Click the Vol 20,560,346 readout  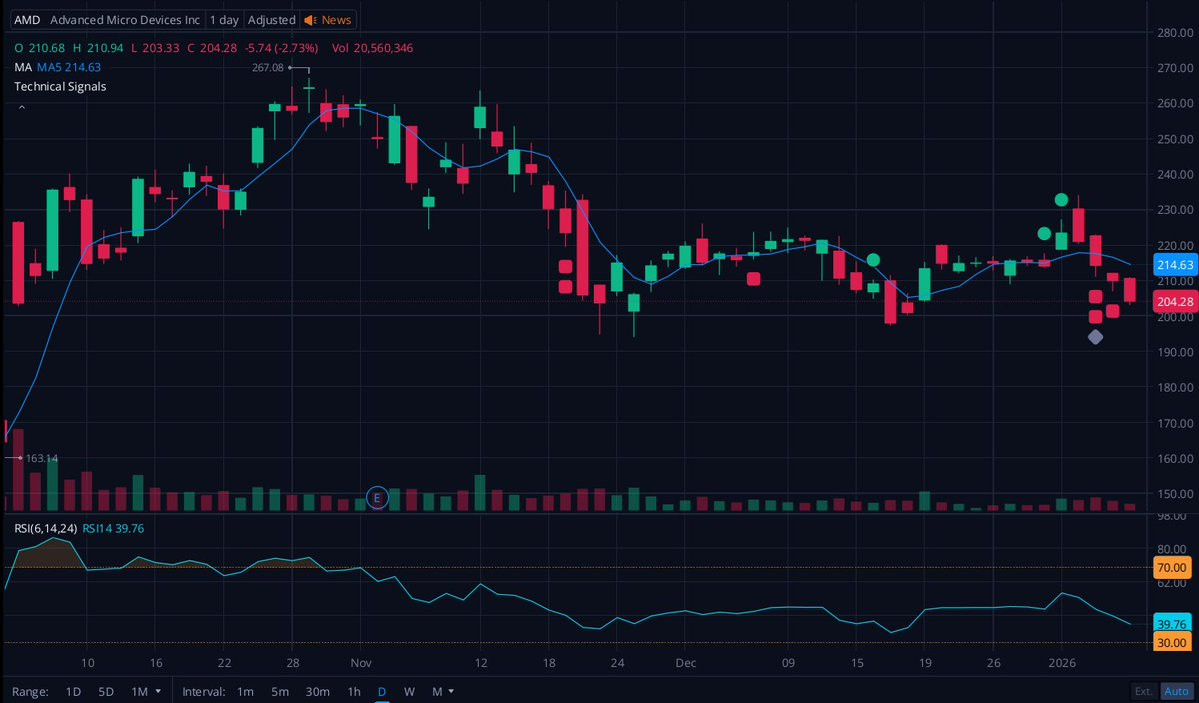[x=372, y=47]
